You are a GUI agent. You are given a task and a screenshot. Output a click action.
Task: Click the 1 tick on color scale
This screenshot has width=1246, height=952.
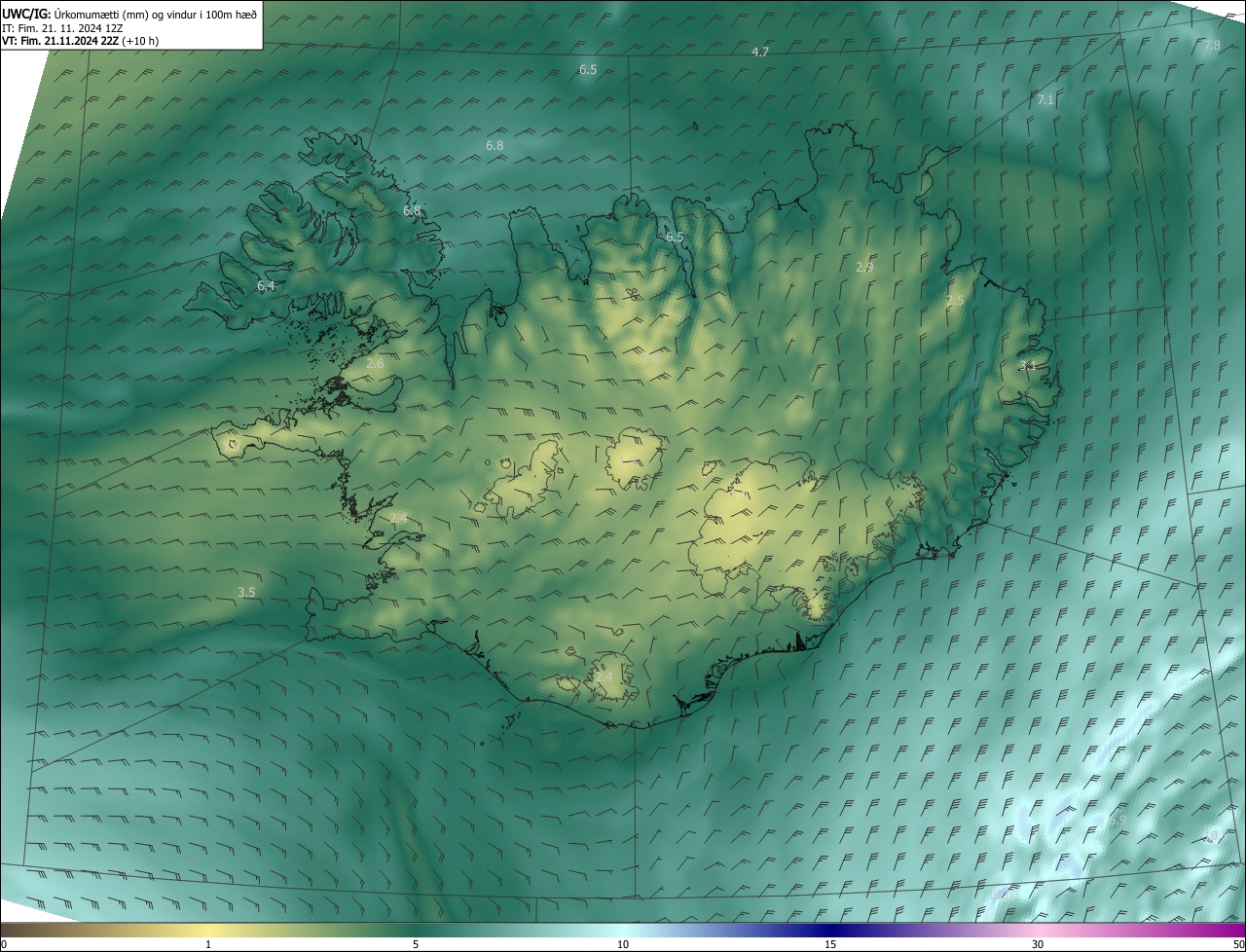(x=208, y=944)
